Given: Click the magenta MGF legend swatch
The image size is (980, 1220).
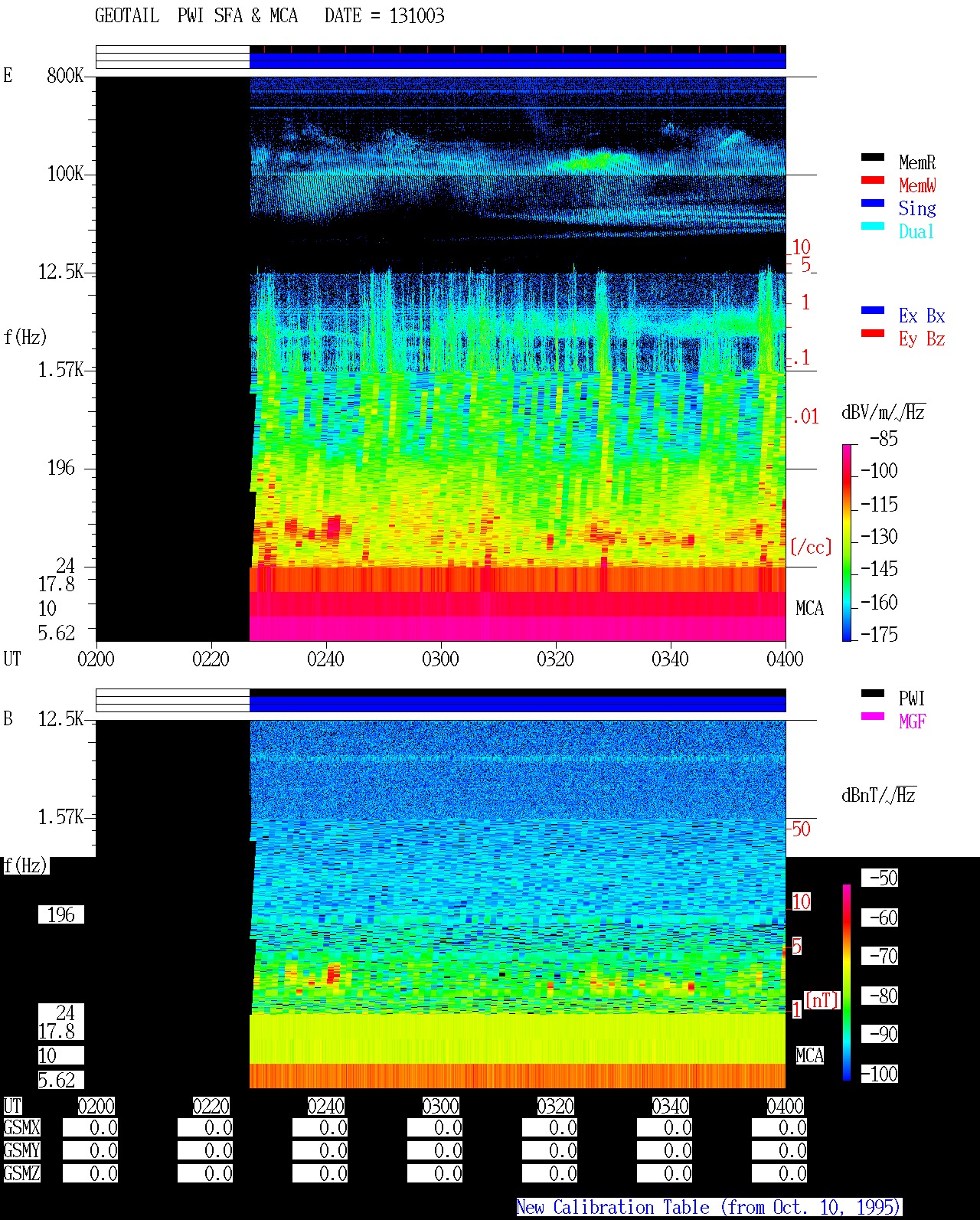Looking at the screenshot, I should (x=873, y=716).
